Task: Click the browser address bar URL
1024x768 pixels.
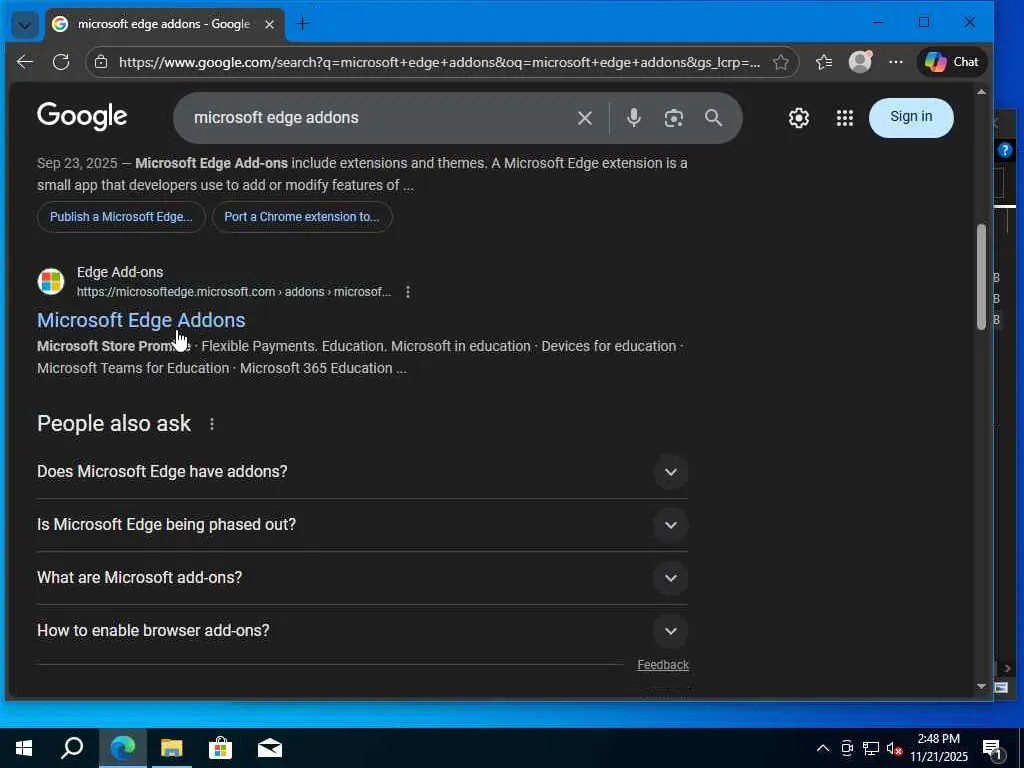Action: pyautogui.click(x=439, y=62)
